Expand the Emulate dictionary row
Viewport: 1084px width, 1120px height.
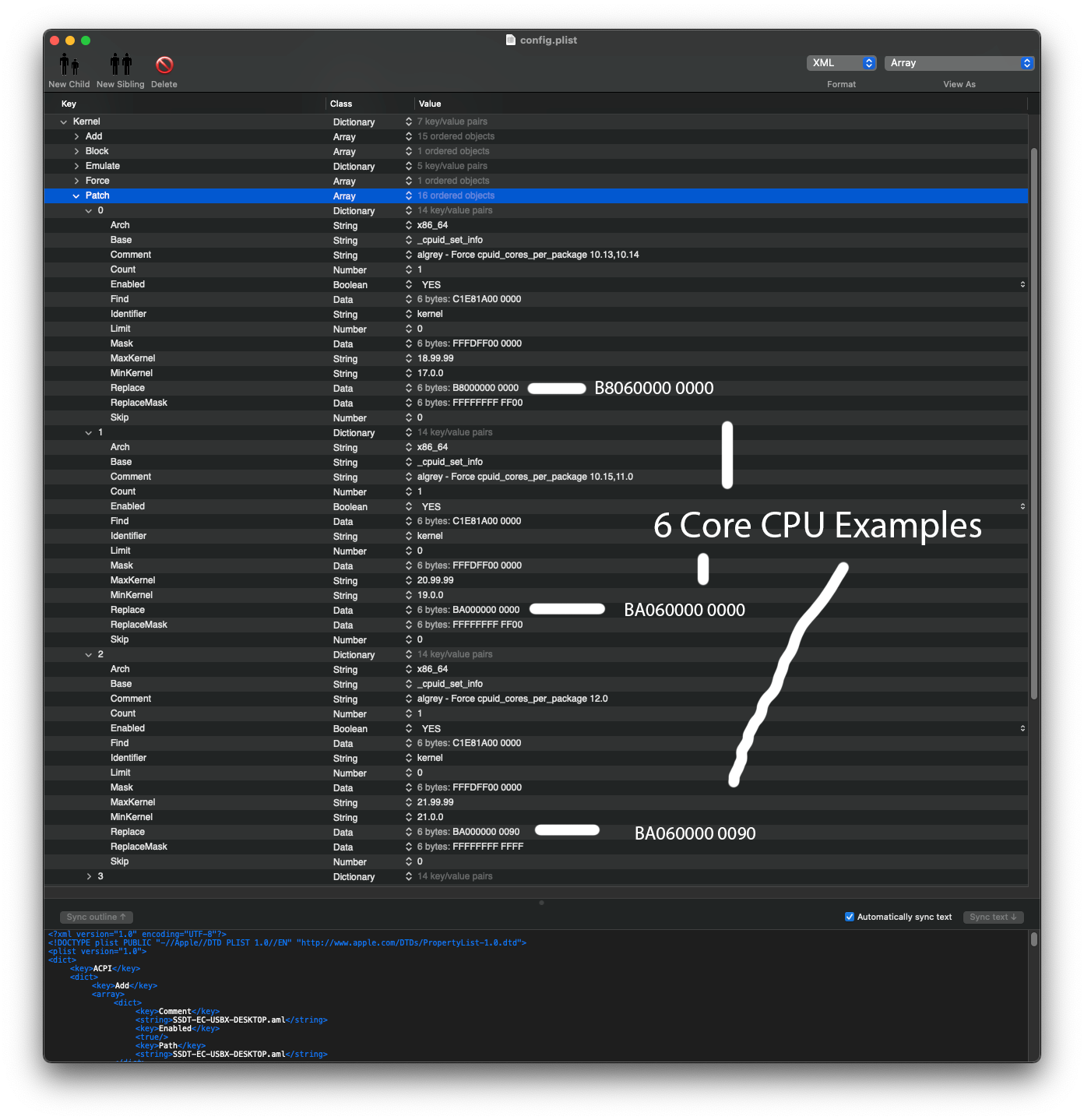(x=76, y=166)
